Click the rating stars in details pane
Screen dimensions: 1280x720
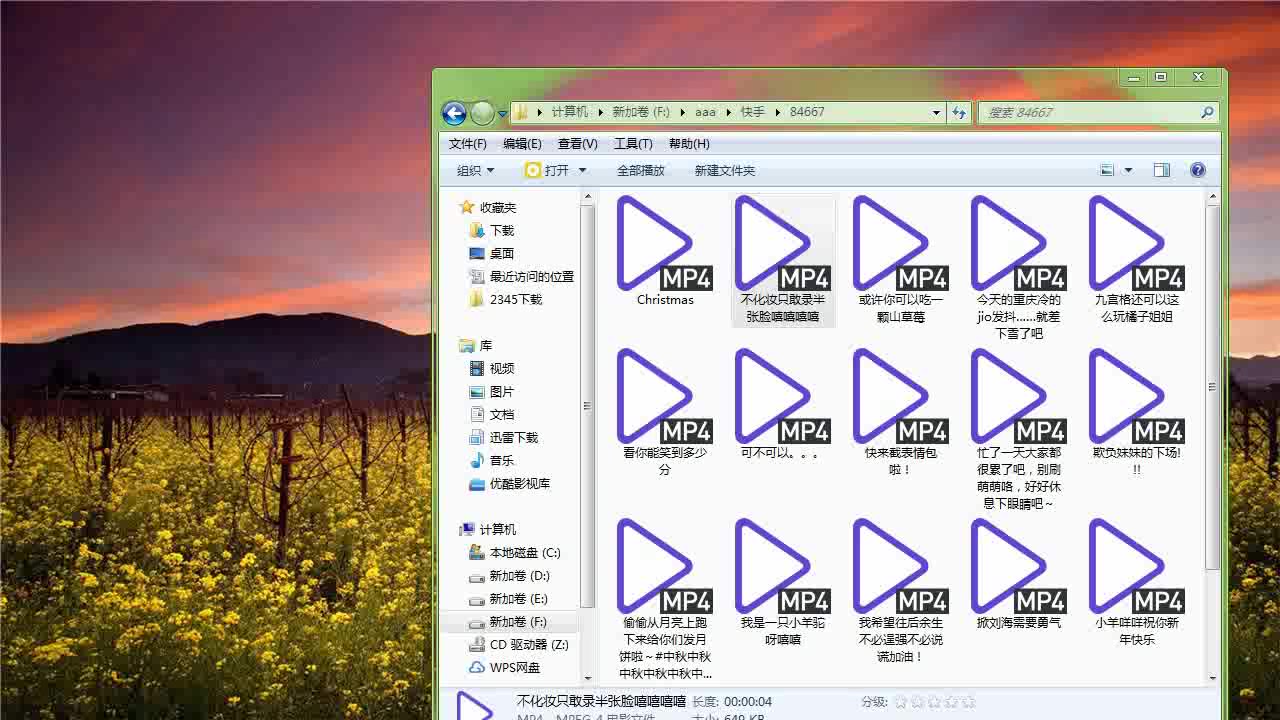point(933,702)
